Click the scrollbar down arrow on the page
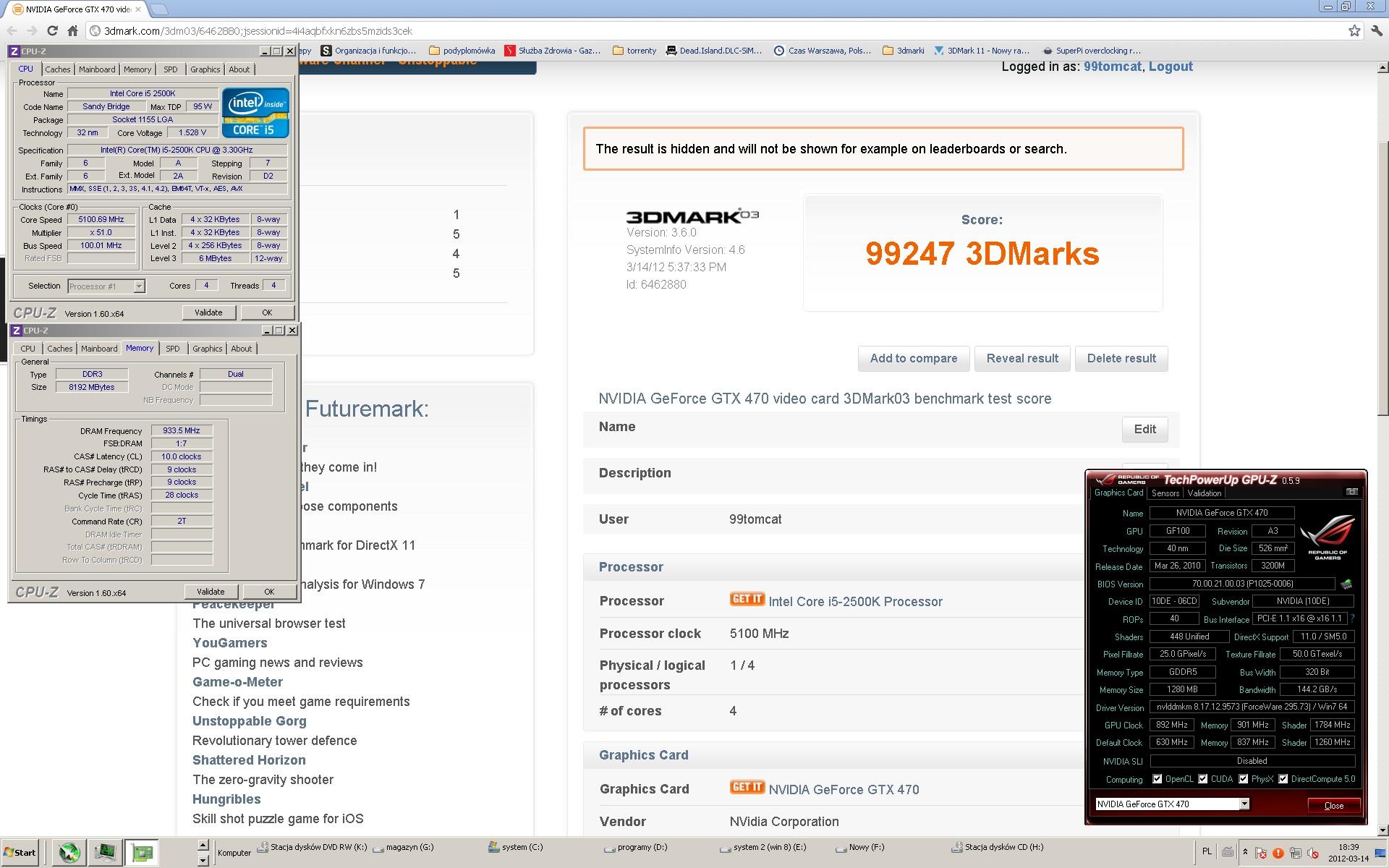The image size is (1389, 868). click(x=1382, y=830)
